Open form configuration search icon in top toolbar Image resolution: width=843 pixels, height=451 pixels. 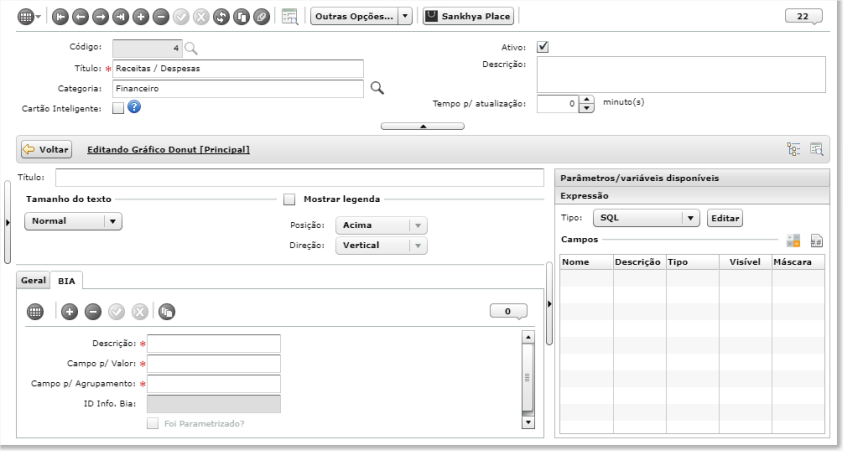pos(290,17)
